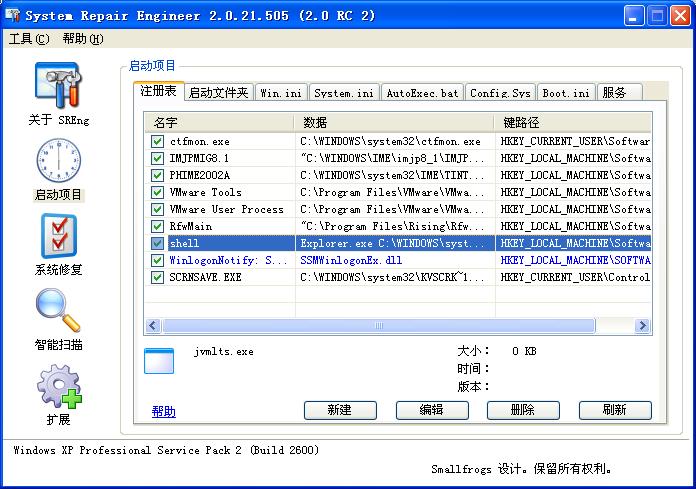Select the SCRNSAVE.EXE row name
This screenshot has height=489, width=696.
205,277
